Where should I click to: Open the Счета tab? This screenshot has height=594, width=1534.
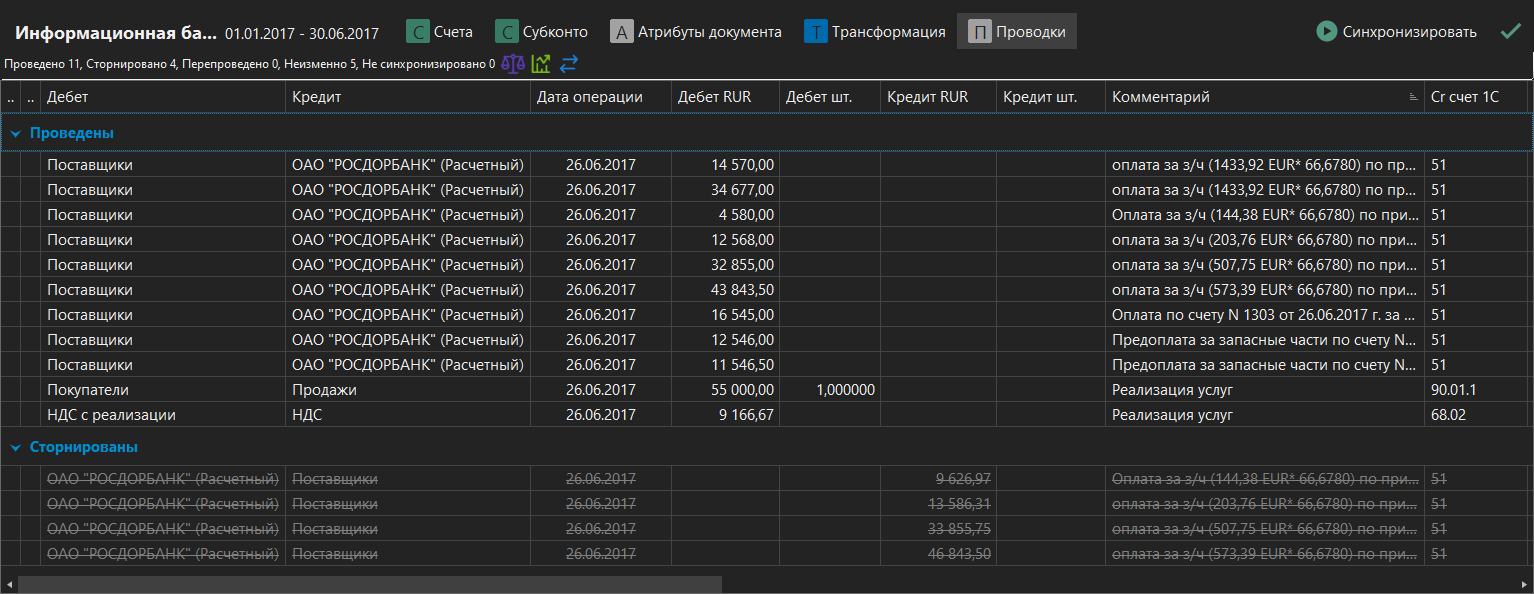[x=440, y=31]
